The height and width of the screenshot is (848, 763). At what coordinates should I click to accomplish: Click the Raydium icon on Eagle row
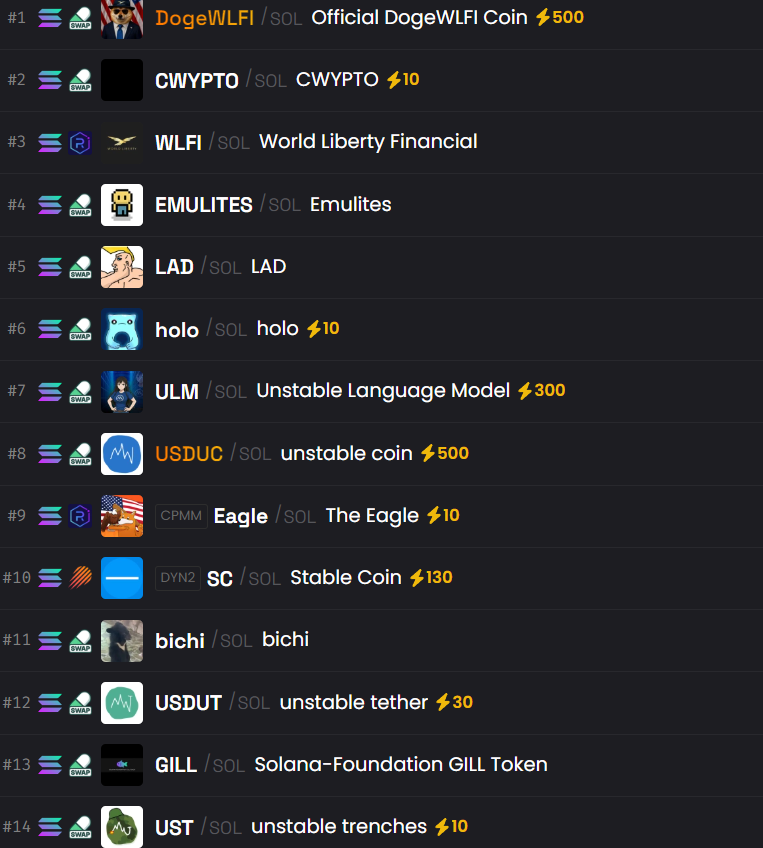tap(80, 516)
